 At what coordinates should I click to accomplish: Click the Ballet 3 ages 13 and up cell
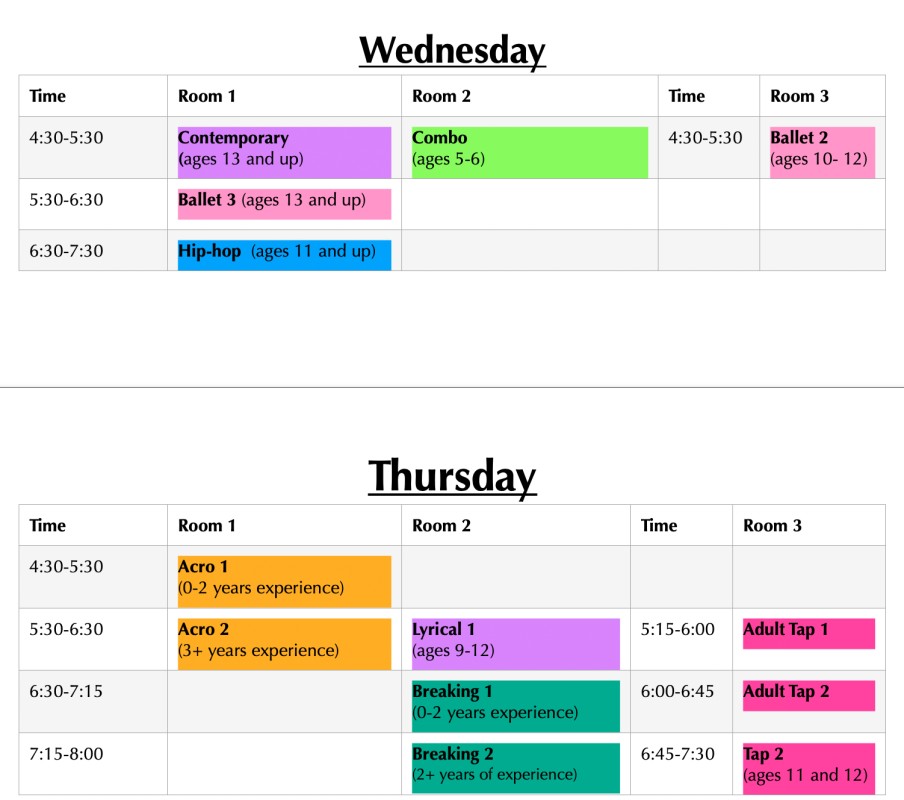[284, 204]
